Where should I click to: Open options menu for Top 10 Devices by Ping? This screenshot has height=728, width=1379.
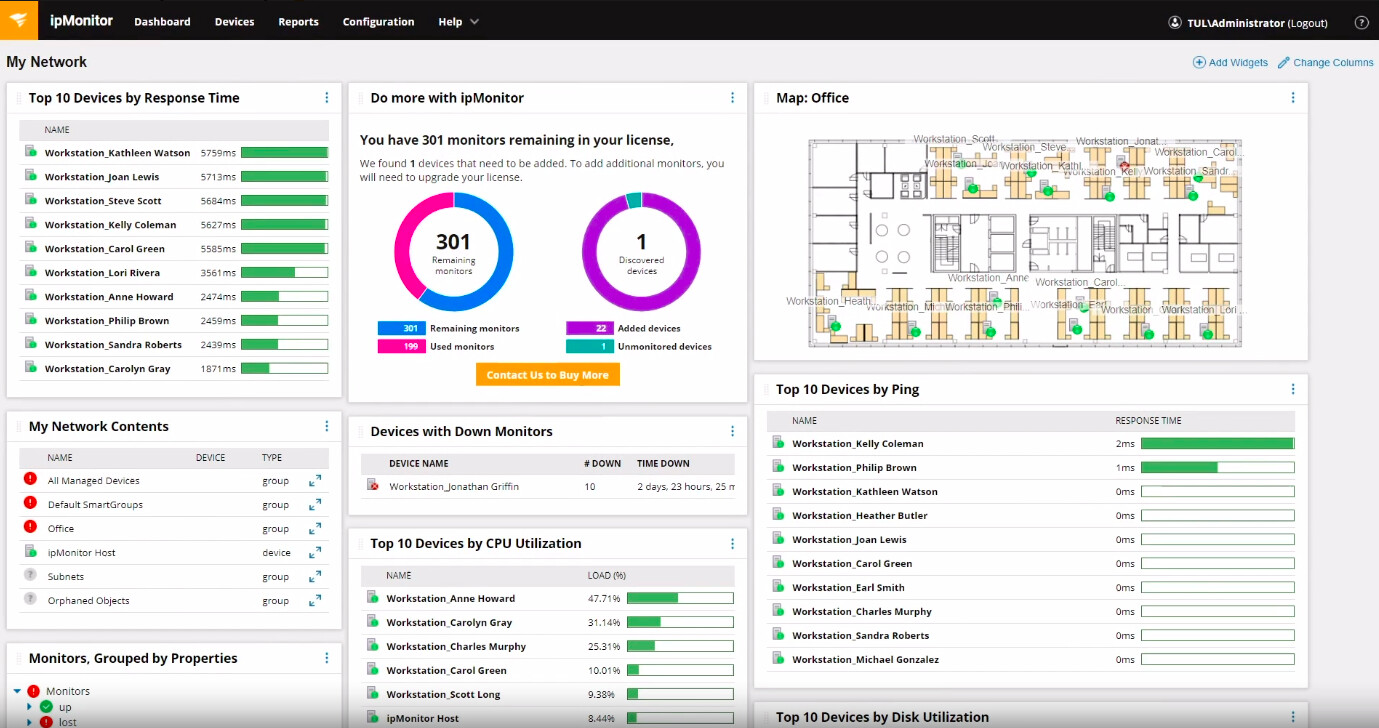click(1292, 389)
